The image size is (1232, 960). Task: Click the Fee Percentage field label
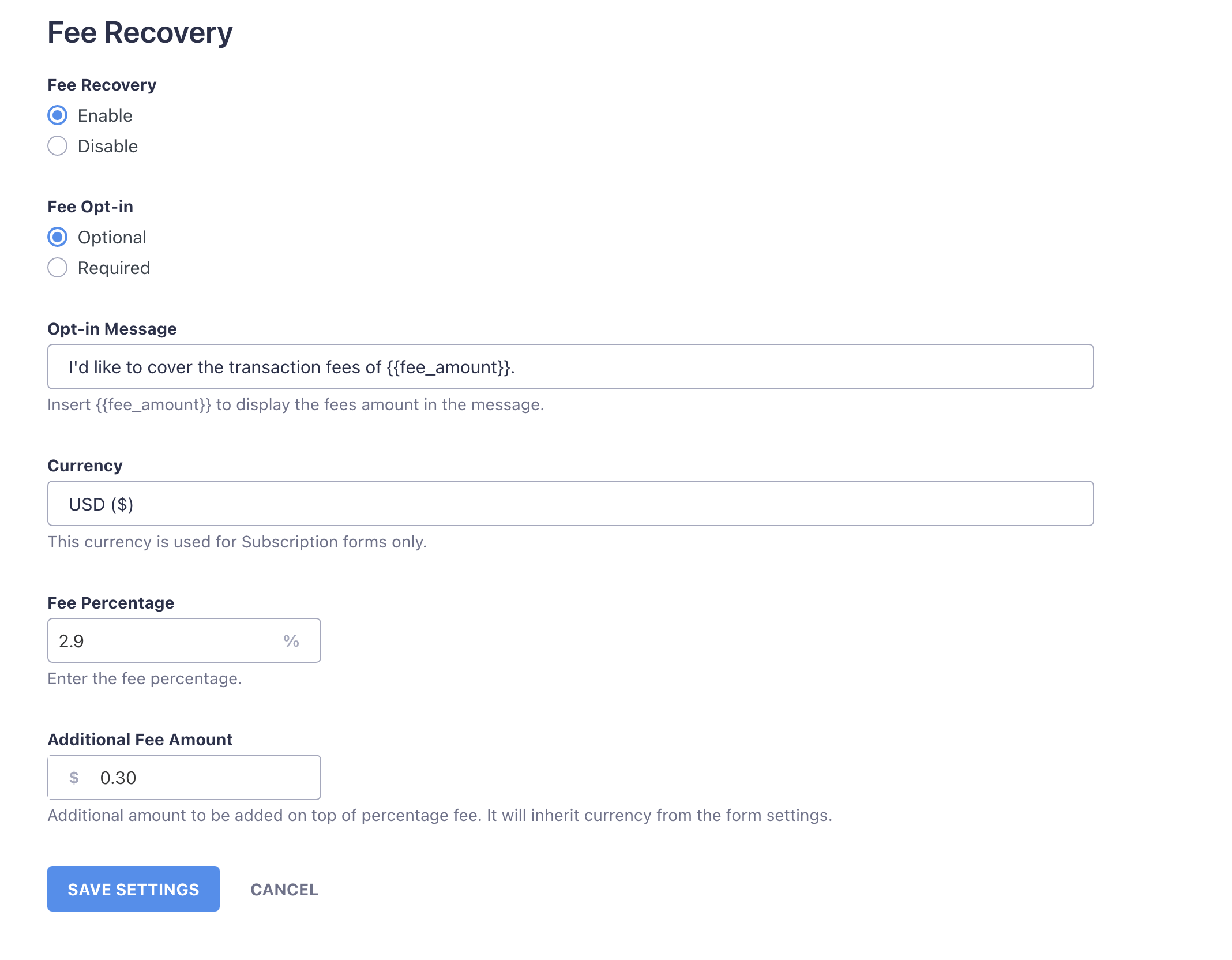[111, 603]
